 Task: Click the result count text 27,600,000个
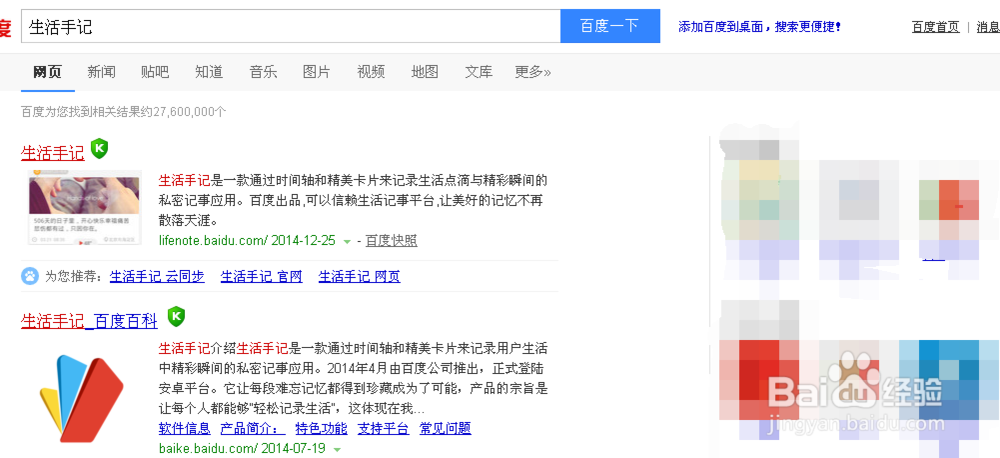coord(191,112)
